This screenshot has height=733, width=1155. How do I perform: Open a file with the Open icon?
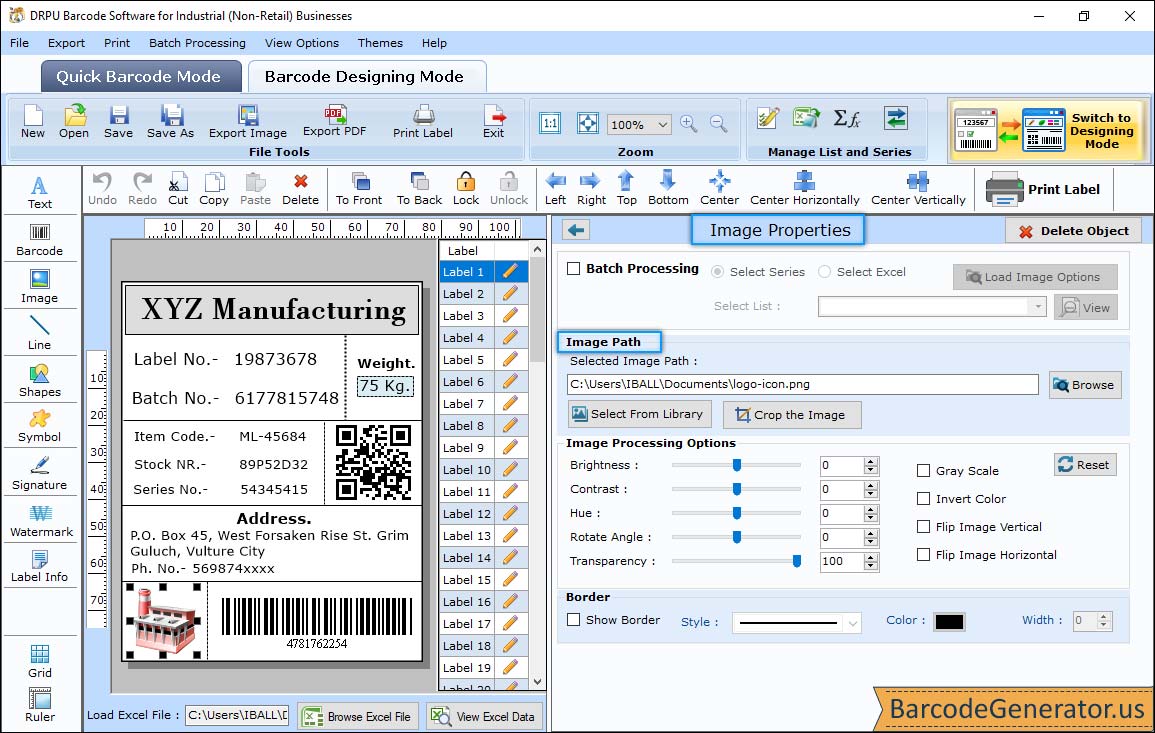[74, 122]
